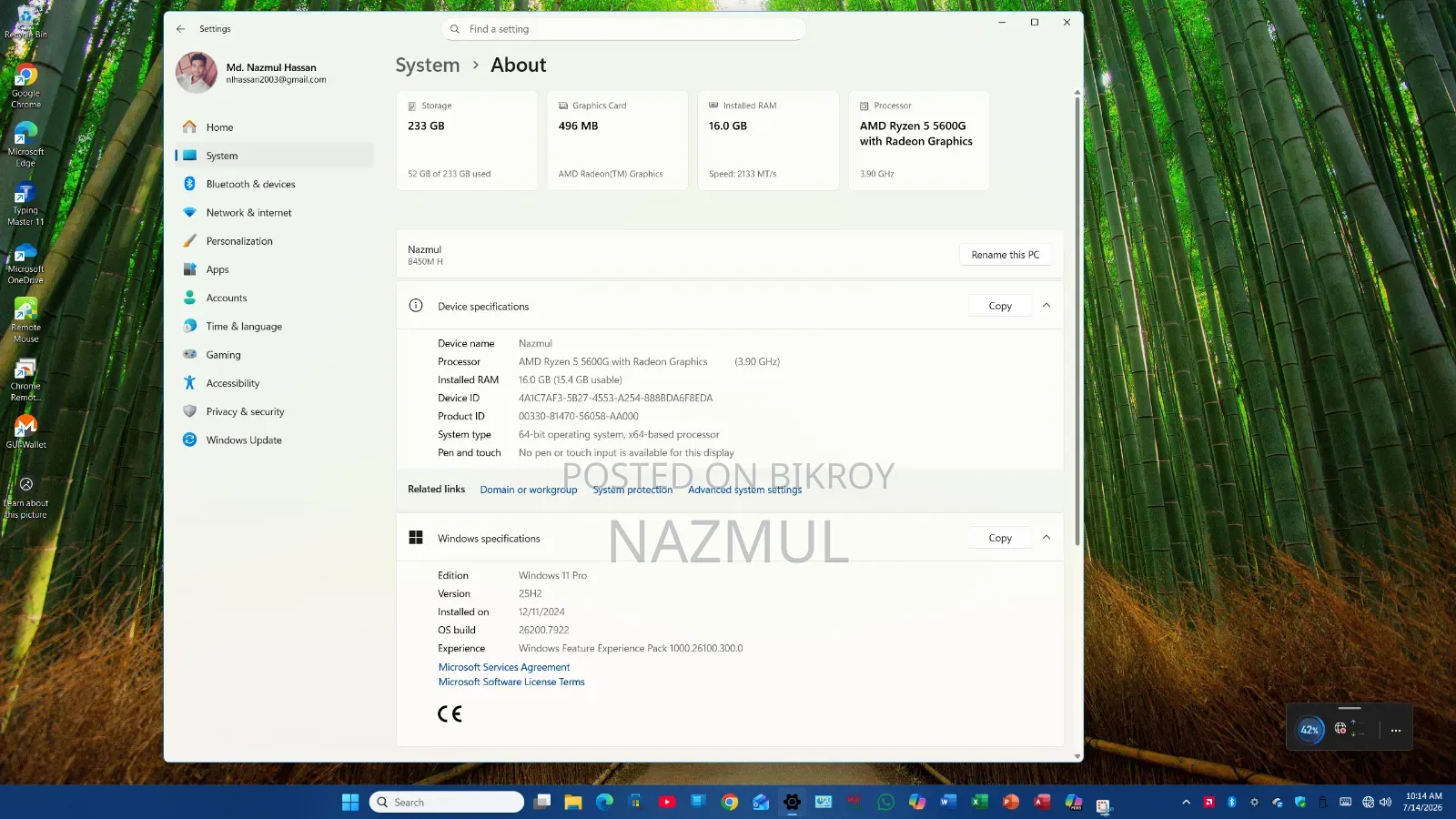Open GUI Wallet desktop shortcut
Image resolution: width=1456 pixels, height=819 pixels.
tap(25, 431)
